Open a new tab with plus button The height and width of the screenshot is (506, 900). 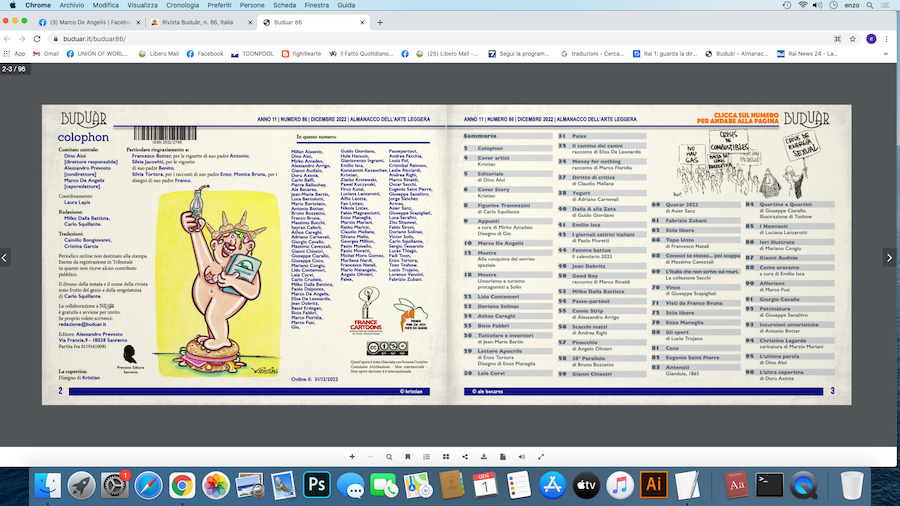tap(380, 22)
